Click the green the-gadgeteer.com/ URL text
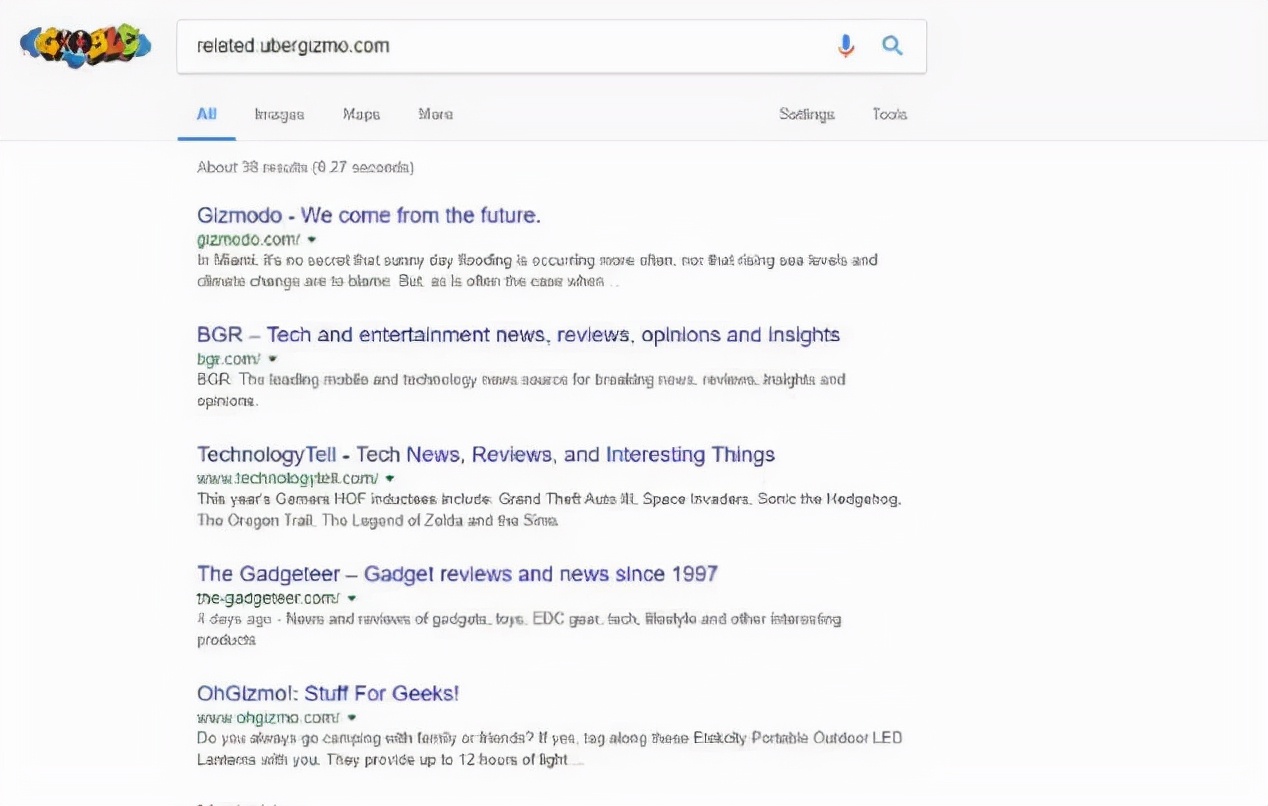Image resolution: width=1268 pixels, height=806 pixels. pos(269,598)
